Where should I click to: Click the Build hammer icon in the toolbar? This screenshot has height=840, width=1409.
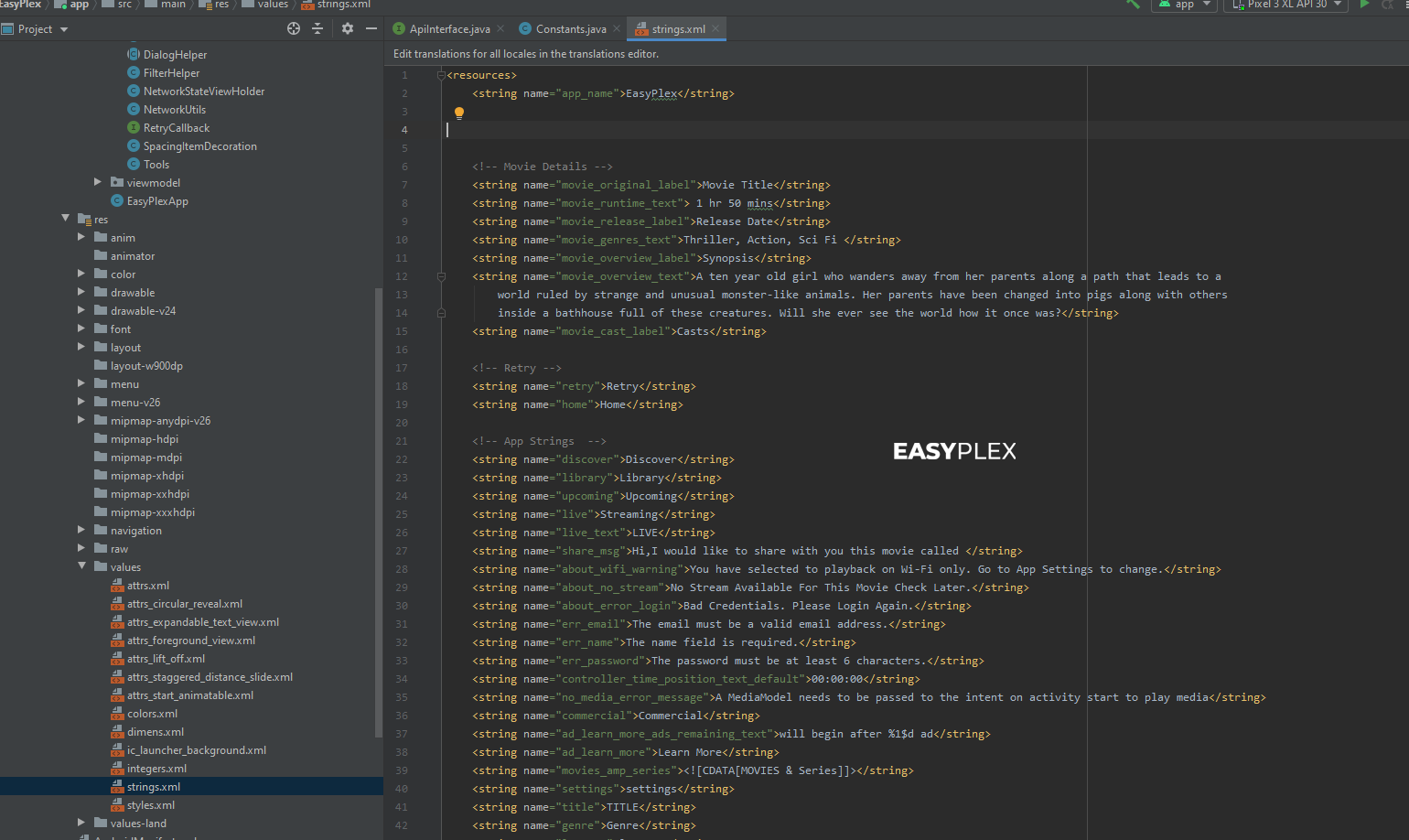pyautogui.click(x=1132, y=5)
